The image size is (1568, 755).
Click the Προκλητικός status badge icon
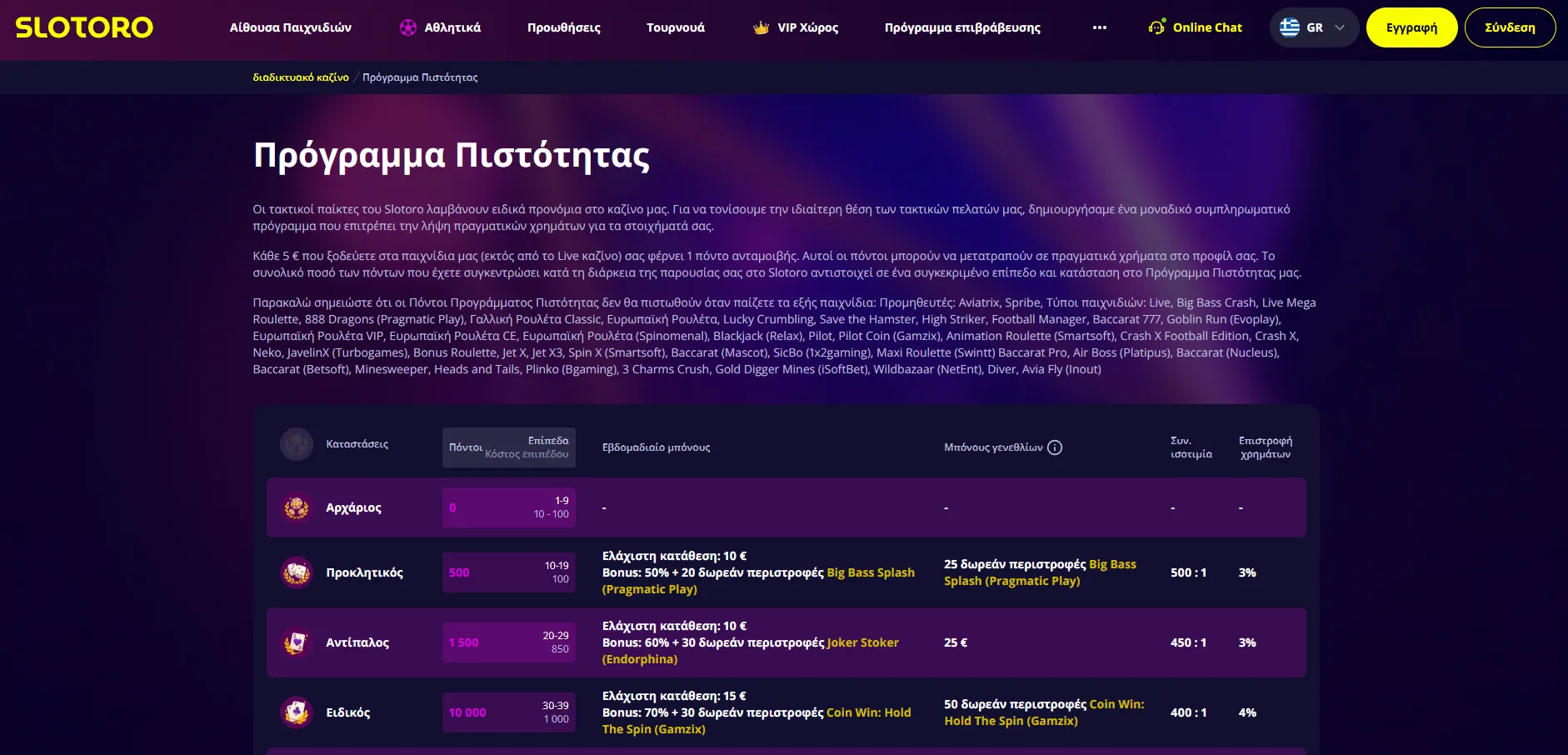point(297,572)
